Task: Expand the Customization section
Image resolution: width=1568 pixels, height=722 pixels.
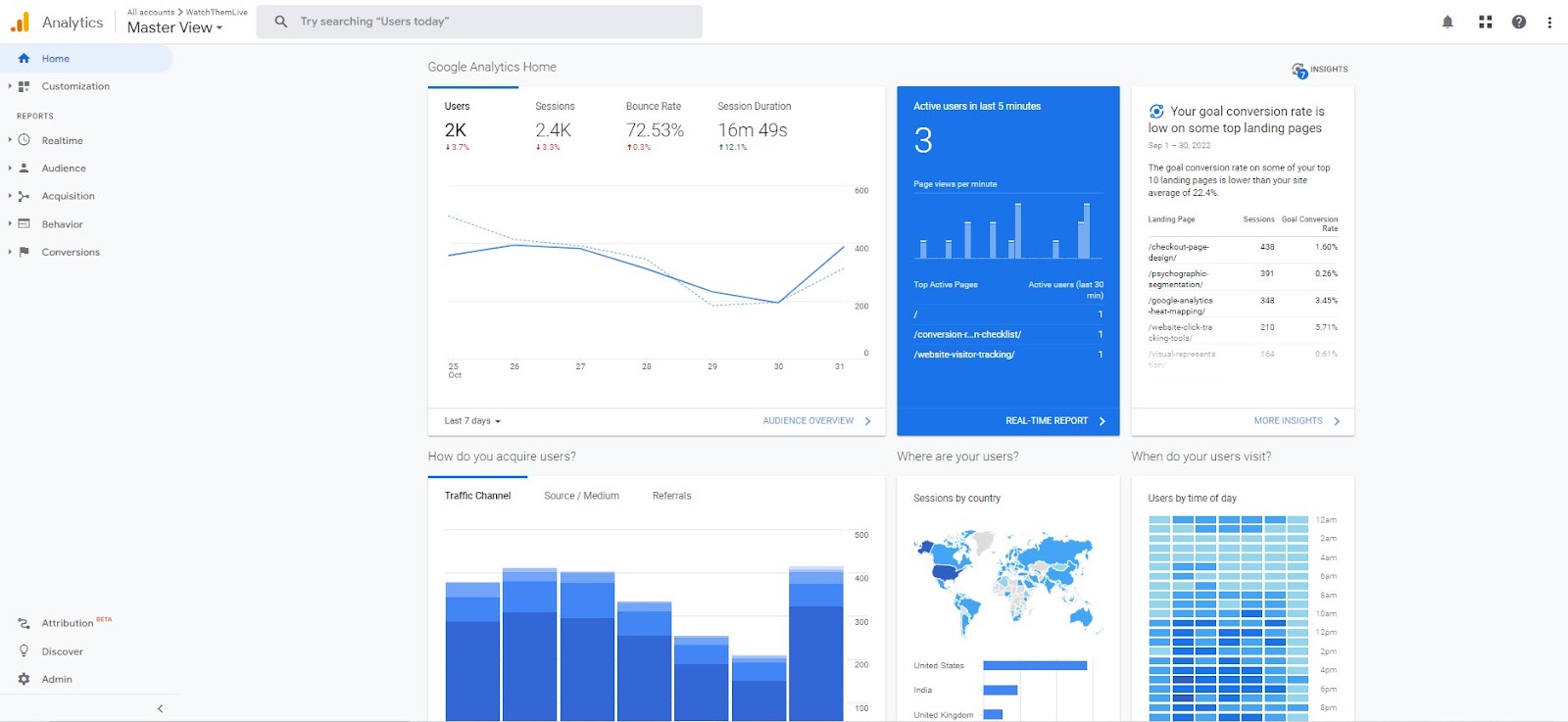Action: pos(10,86)
